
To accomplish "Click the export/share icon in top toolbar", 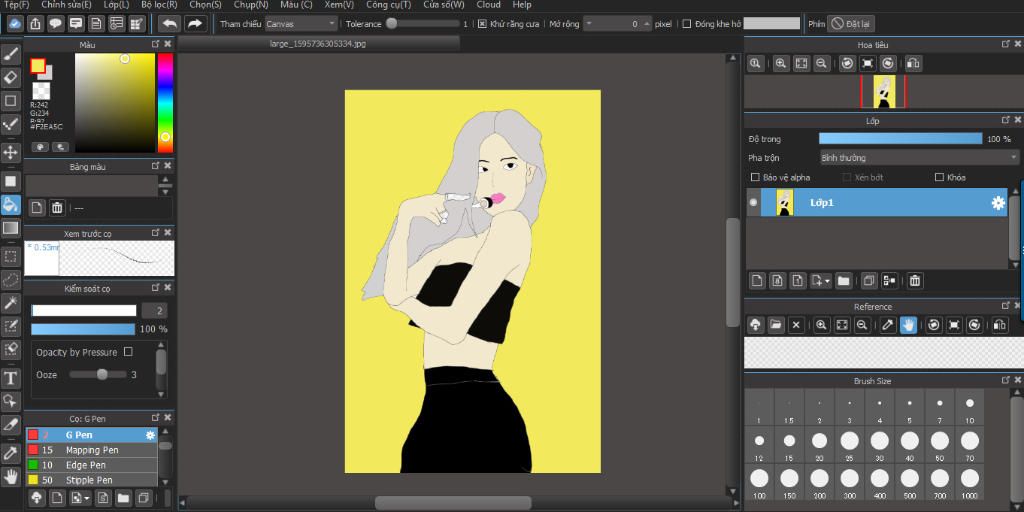I will 35,24.
